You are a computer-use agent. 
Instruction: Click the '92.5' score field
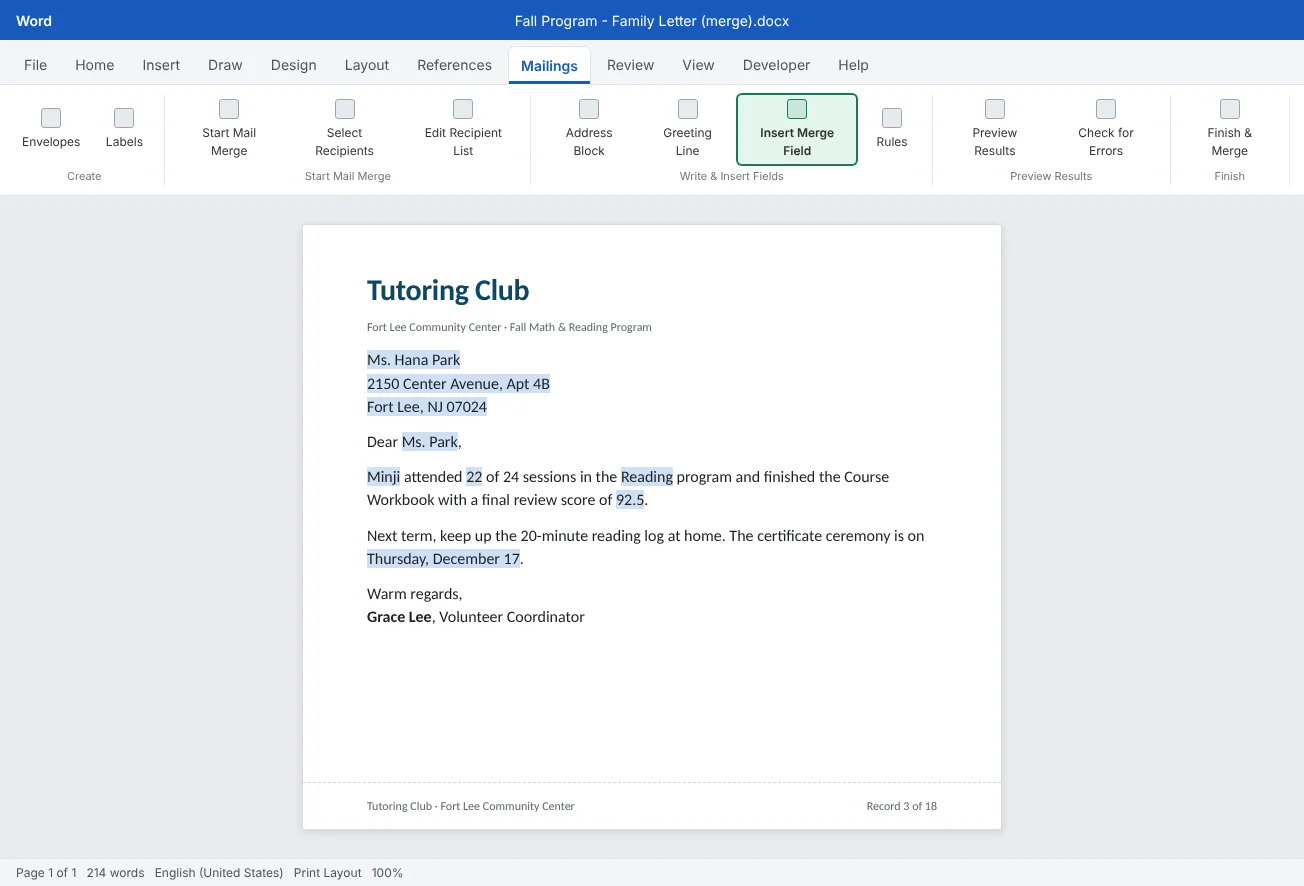[630, 500]
